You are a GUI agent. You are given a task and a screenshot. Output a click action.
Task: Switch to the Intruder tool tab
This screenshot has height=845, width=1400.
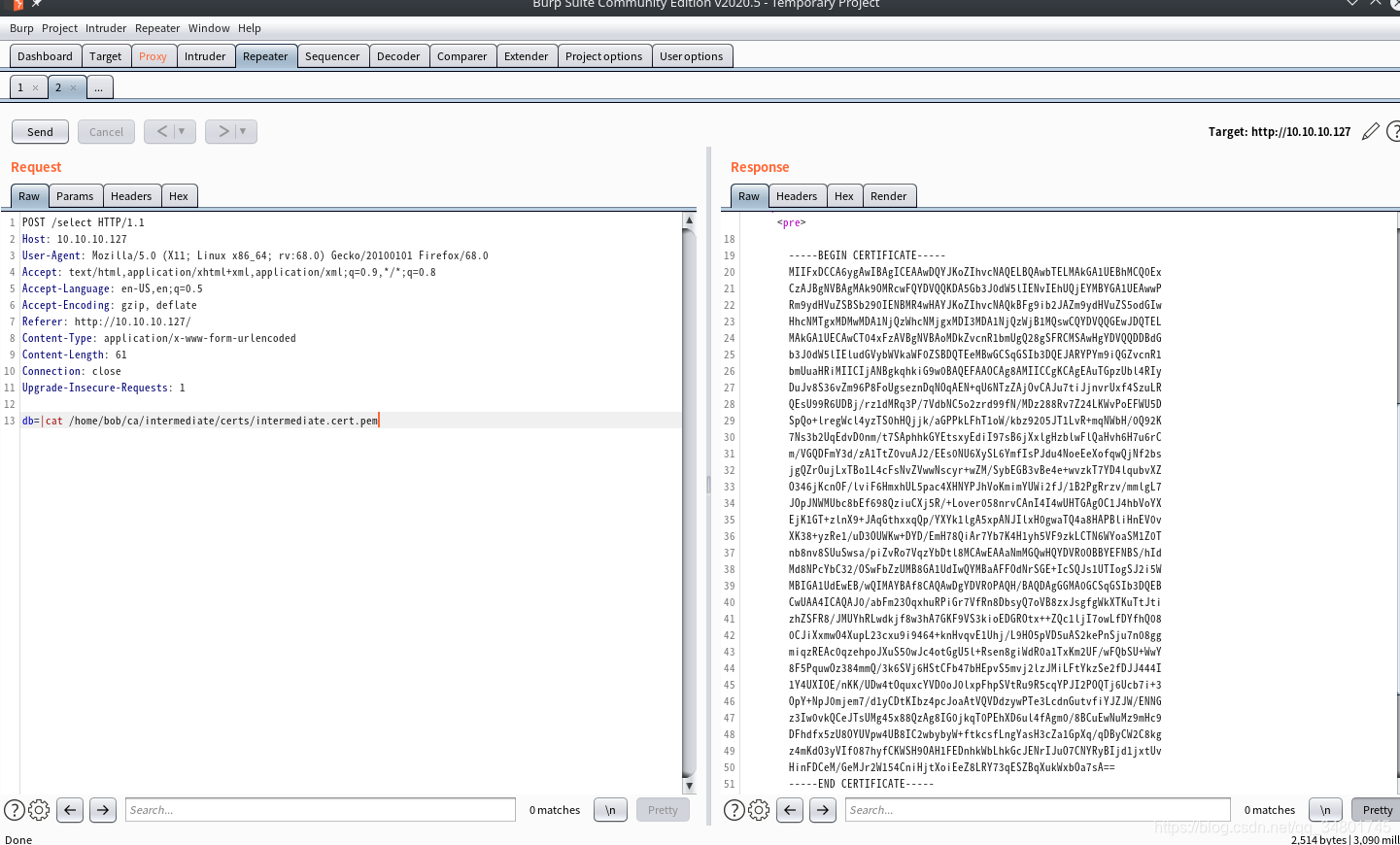[205, 56]
